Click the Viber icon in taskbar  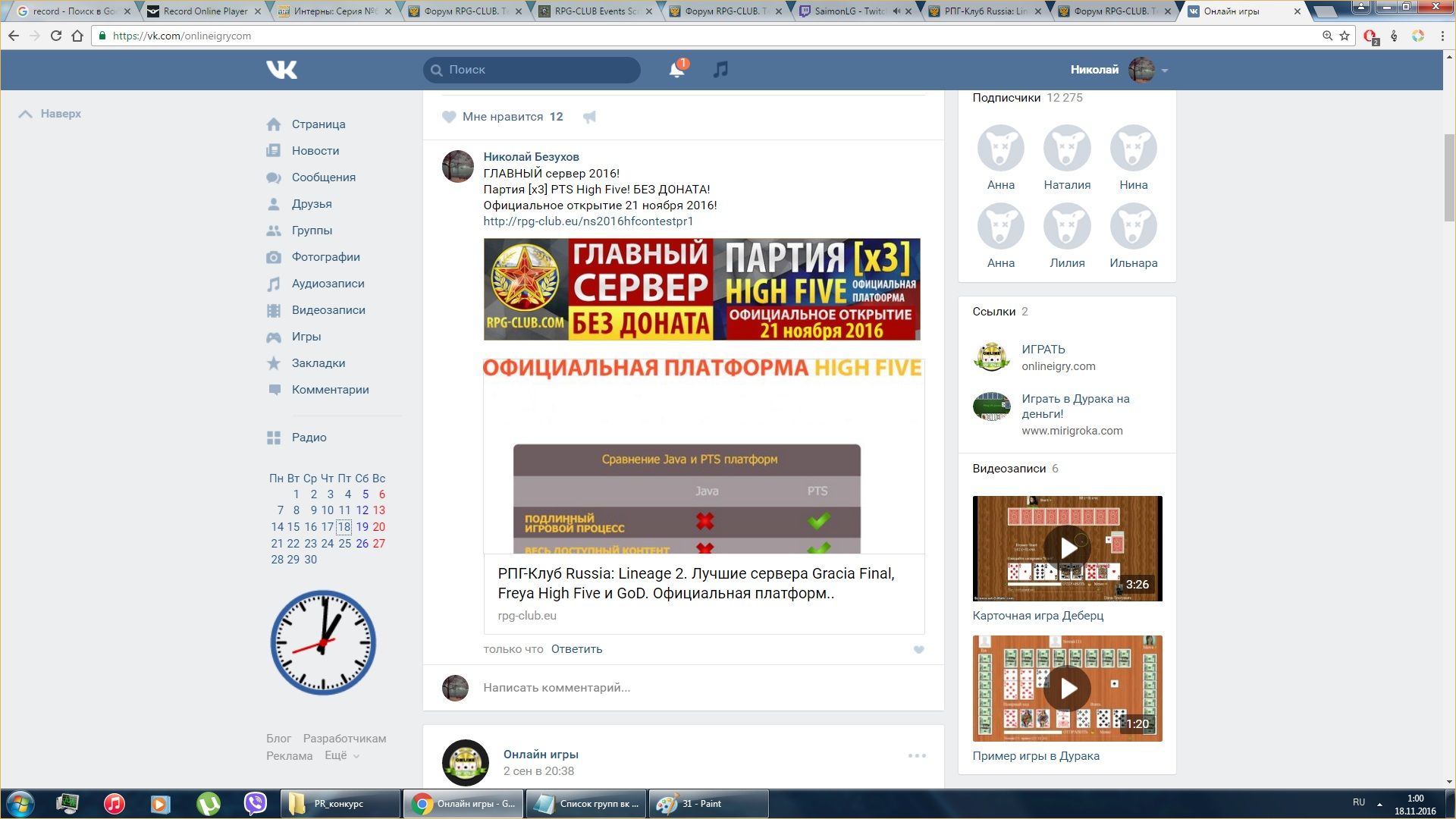click(x=256, y=803)
